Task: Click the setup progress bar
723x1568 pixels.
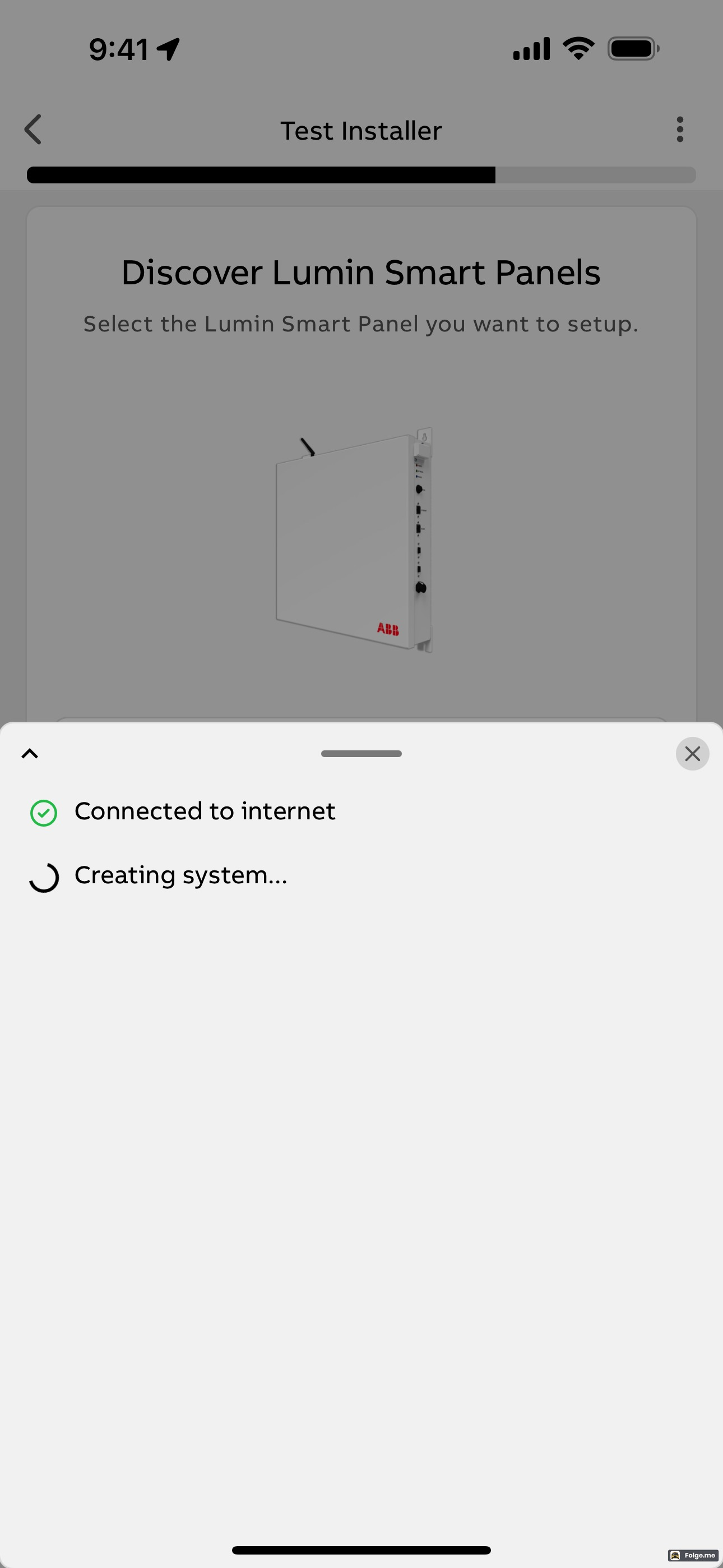Action: pos(361,175)
